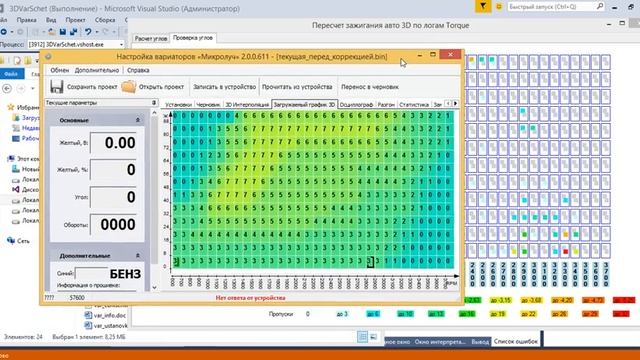Click the Открыть проект label
Screen dimensions: 640x360
[161, 87]
